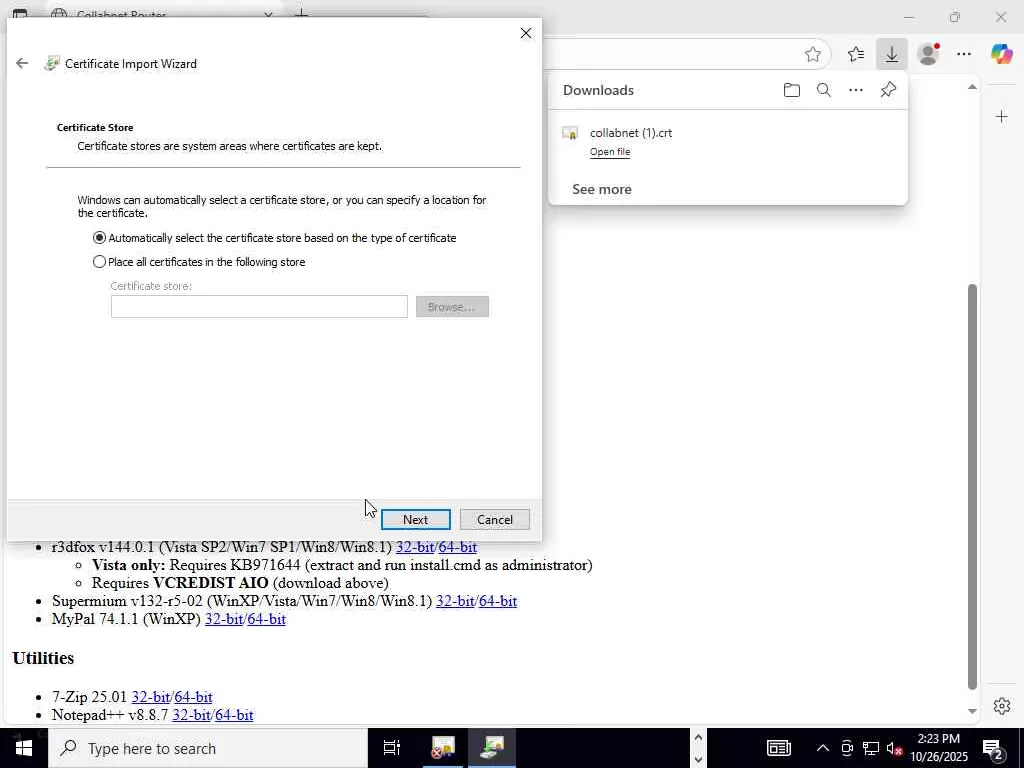Open sidebar settings gear icon

click(x=1002, y=706)
